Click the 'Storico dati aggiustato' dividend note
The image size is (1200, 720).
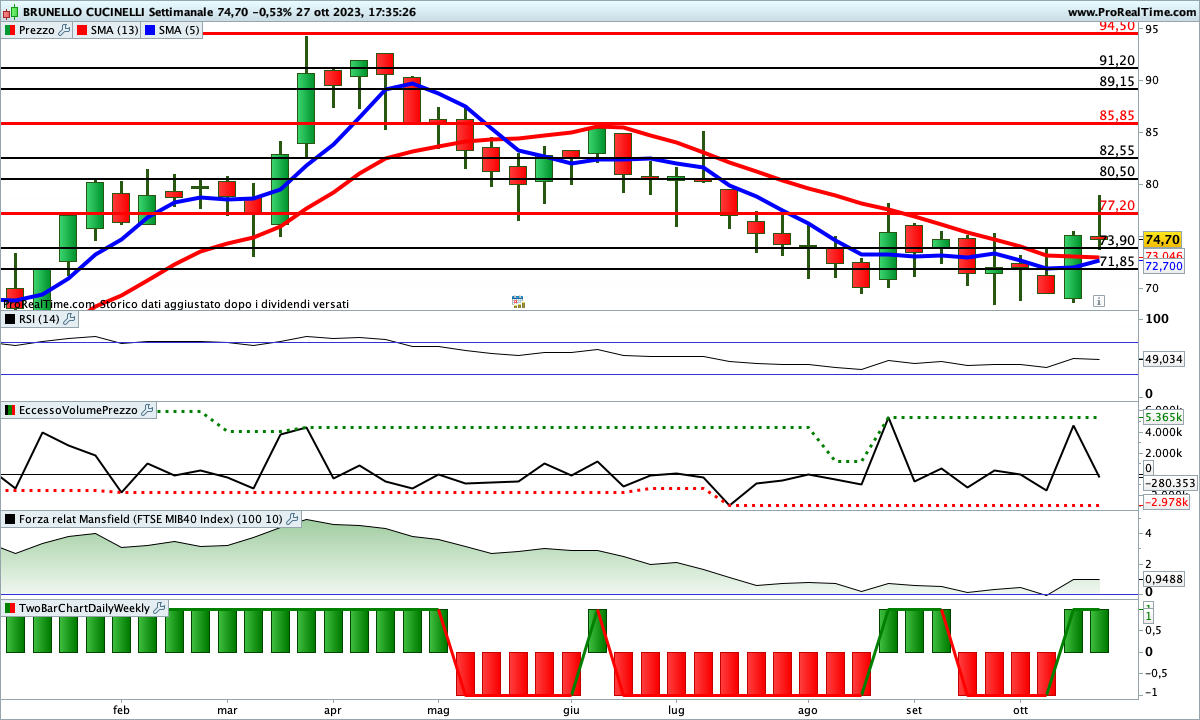(x=224, y=303)
